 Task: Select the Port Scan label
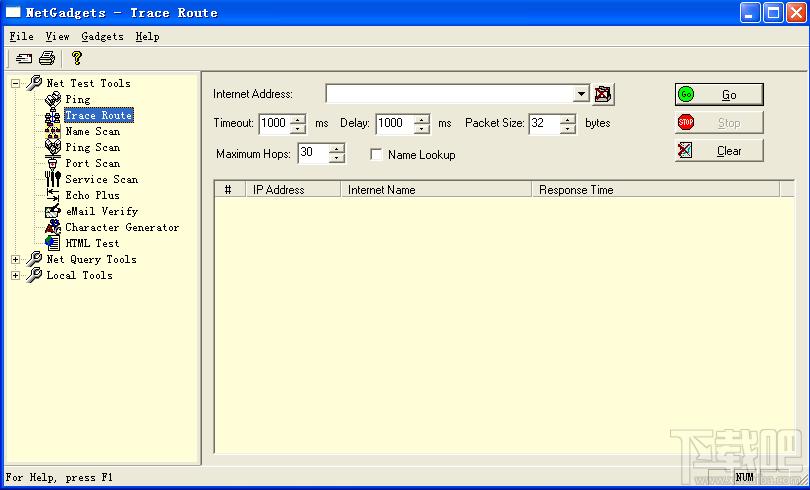pos(92,163)
